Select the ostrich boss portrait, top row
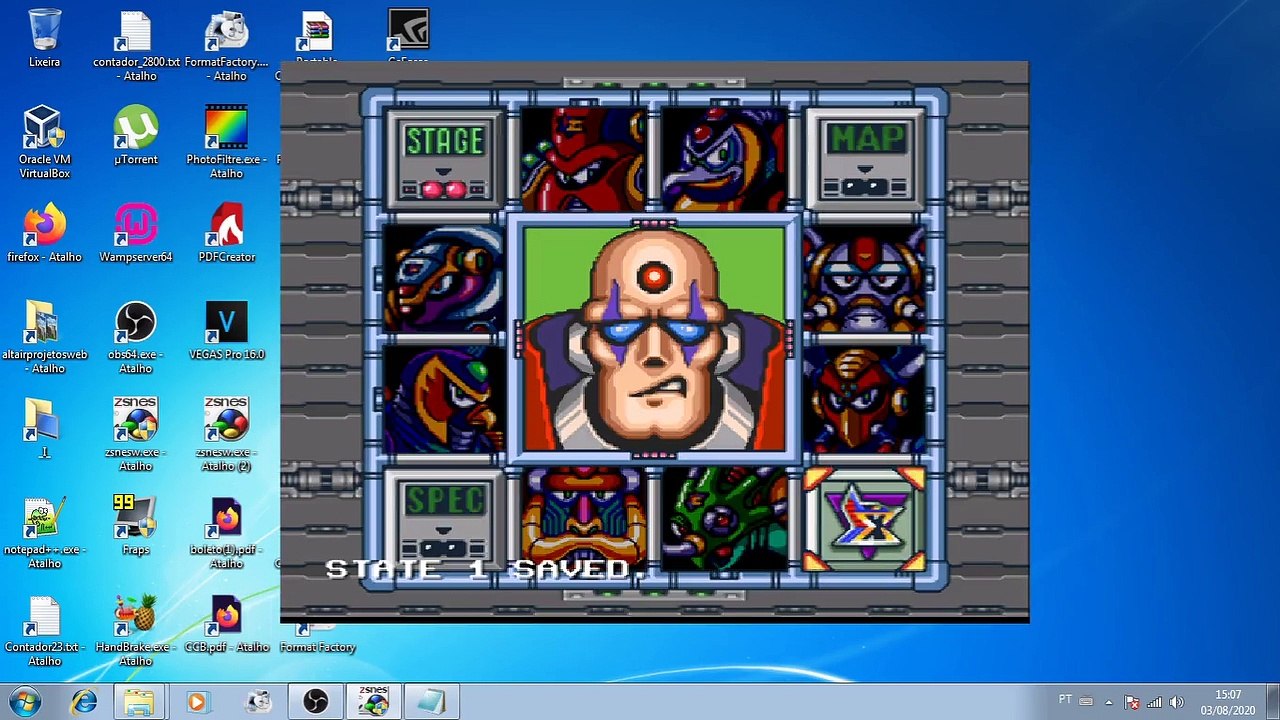The width and height of the screenshot is (1280, 720). click(724, 158)
